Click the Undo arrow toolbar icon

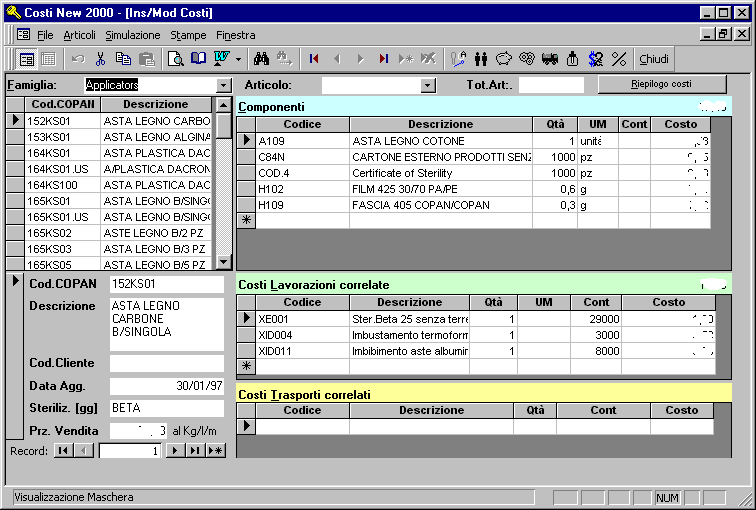(x=78, y=59)
